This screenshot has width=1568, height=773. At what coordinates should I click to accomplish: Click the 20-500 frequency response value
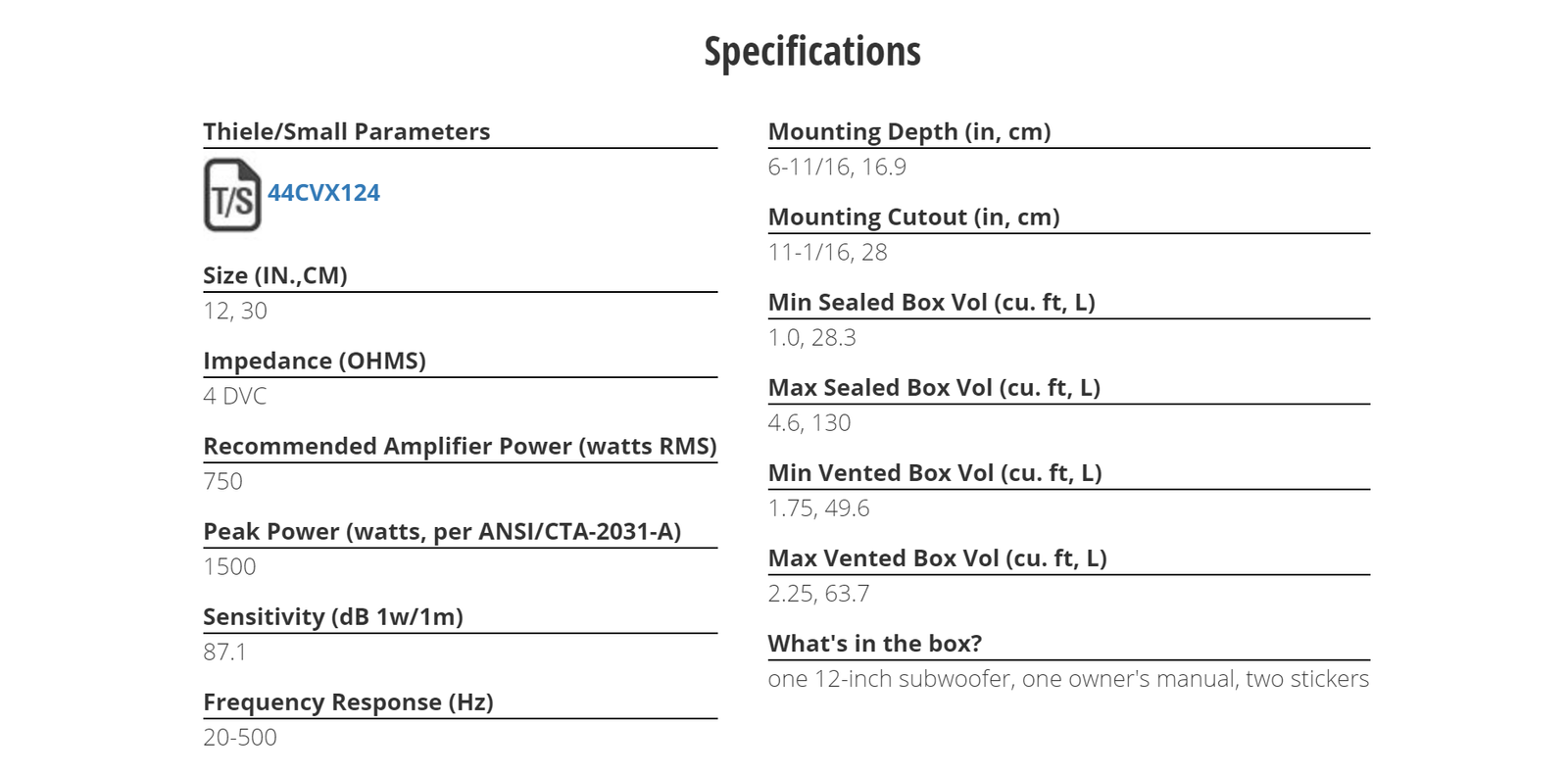point(240,737)
